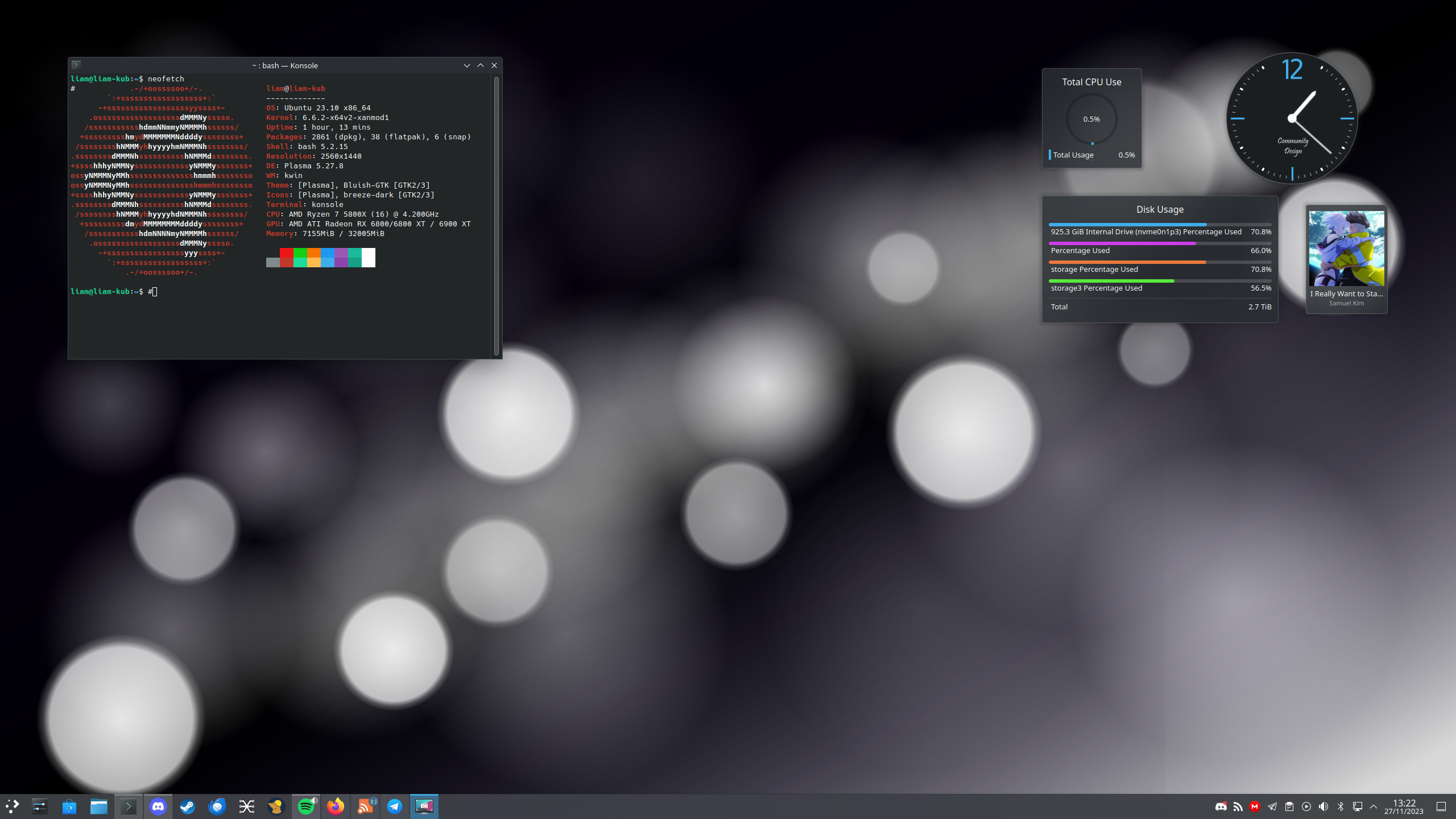Open the KDE application launcher menu
The image size is (1456, 819).
click(x=13, y=806)
